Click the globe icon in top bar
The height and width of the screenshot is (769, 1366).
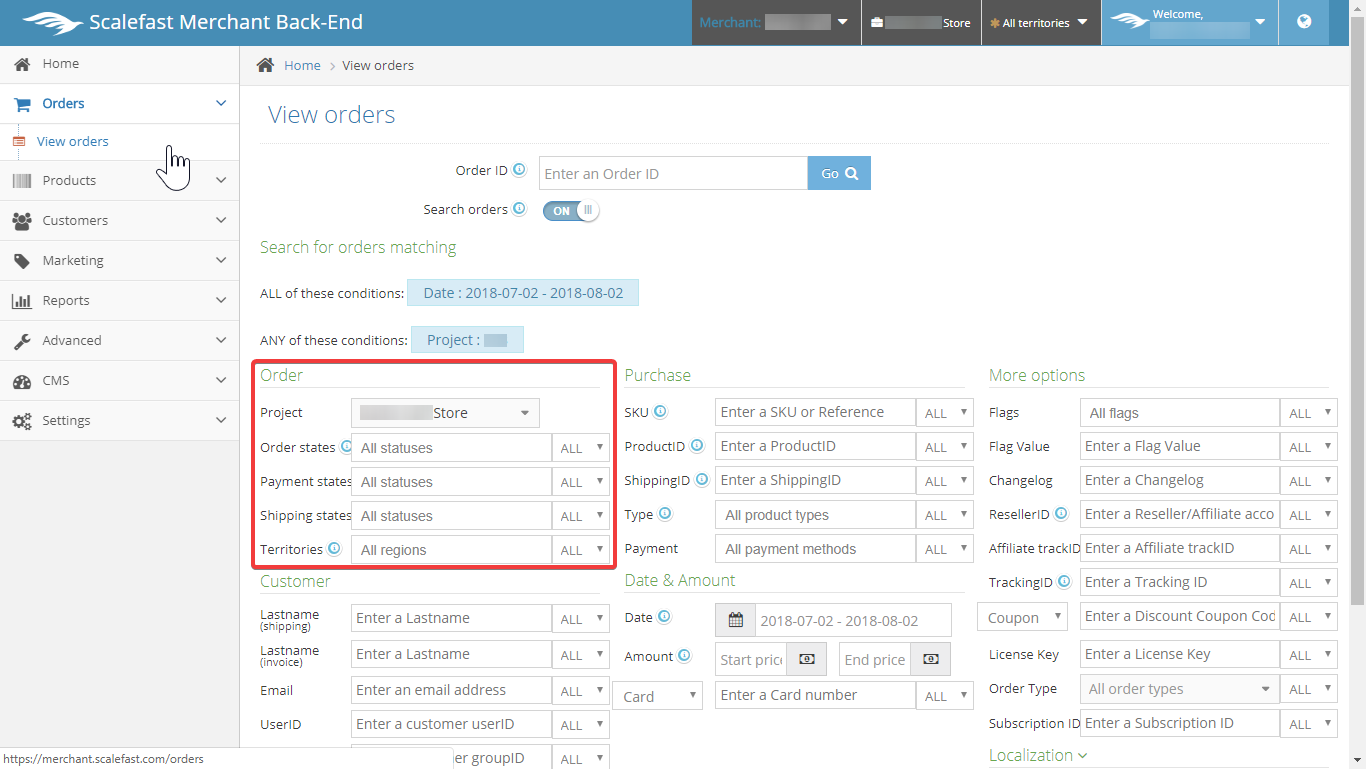coord(1304,22)
